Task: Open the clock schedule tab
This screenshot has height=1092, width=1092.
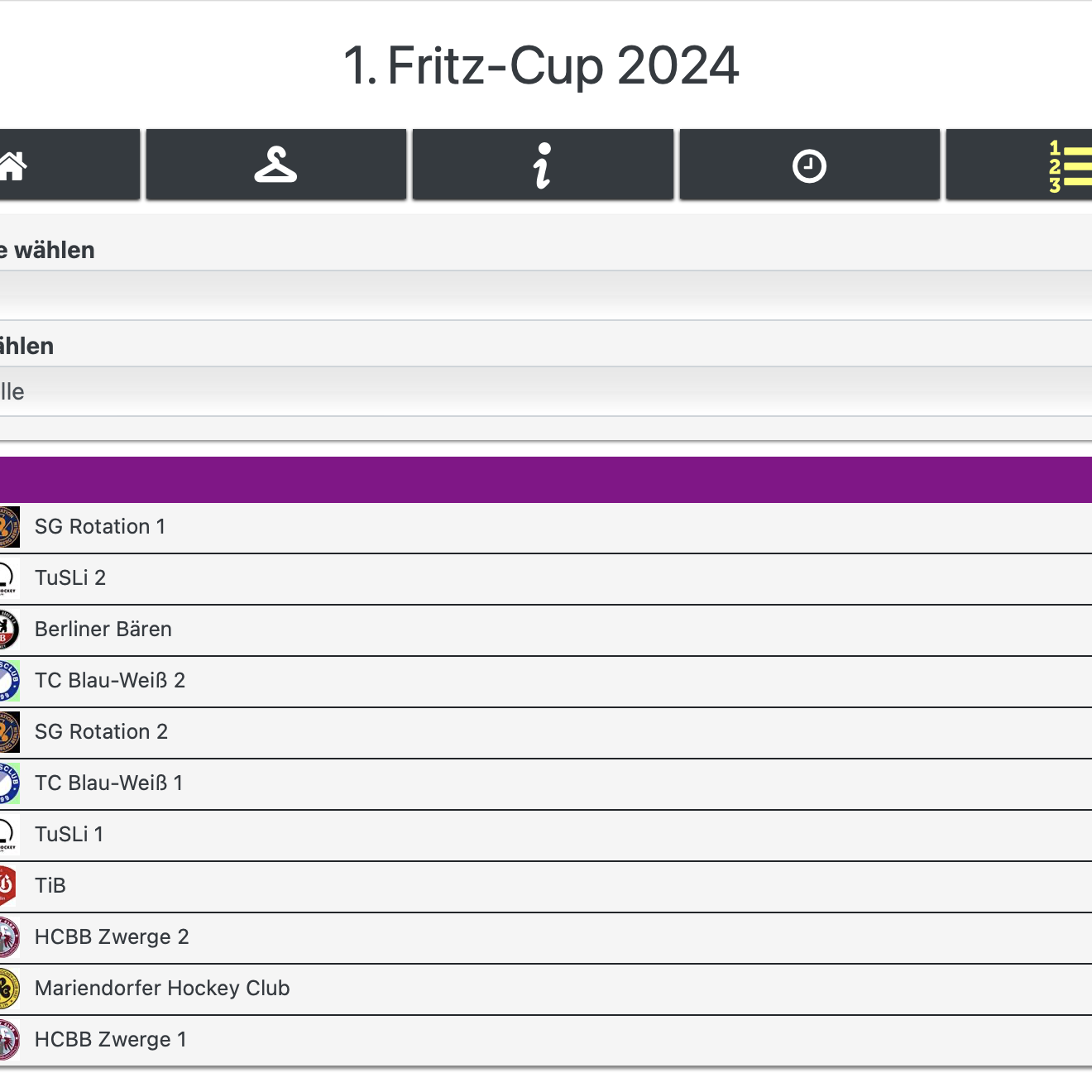Action: point(809,165)
